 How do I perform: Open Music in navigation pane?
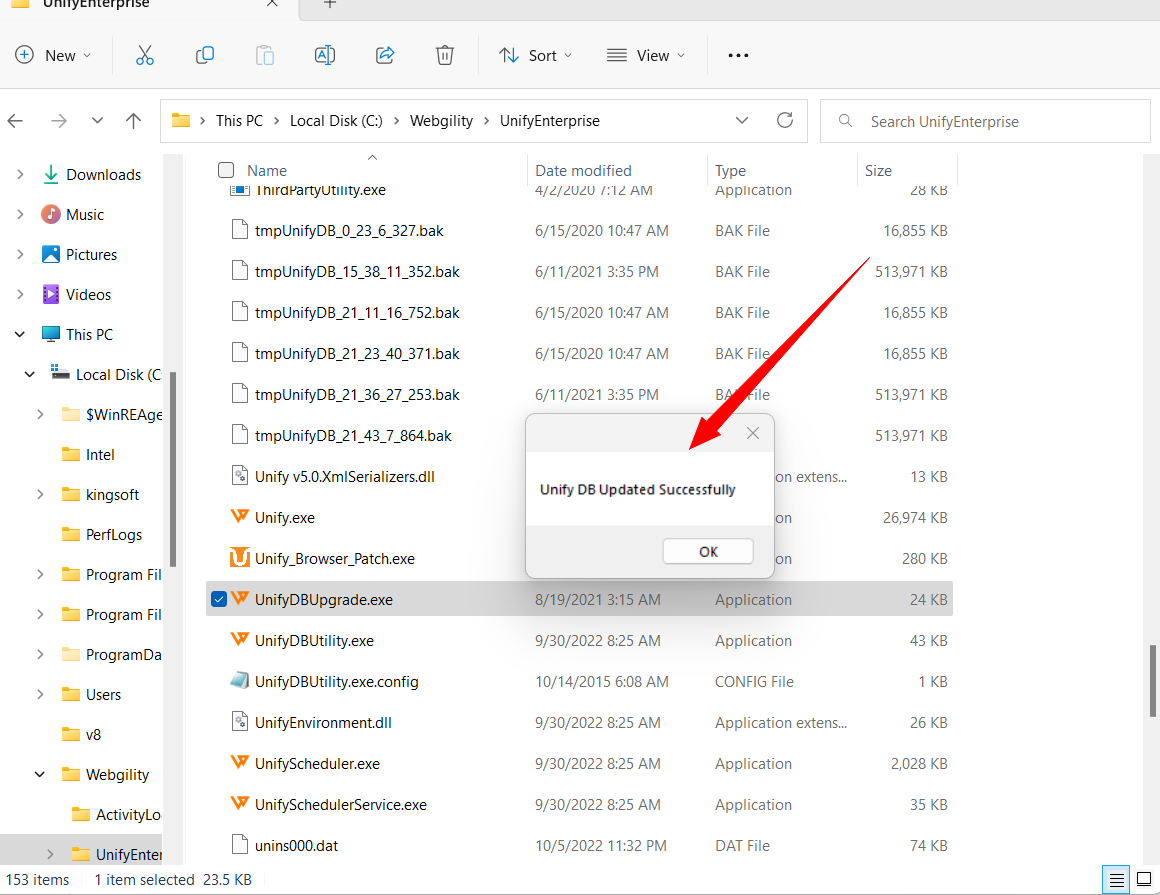84,215
